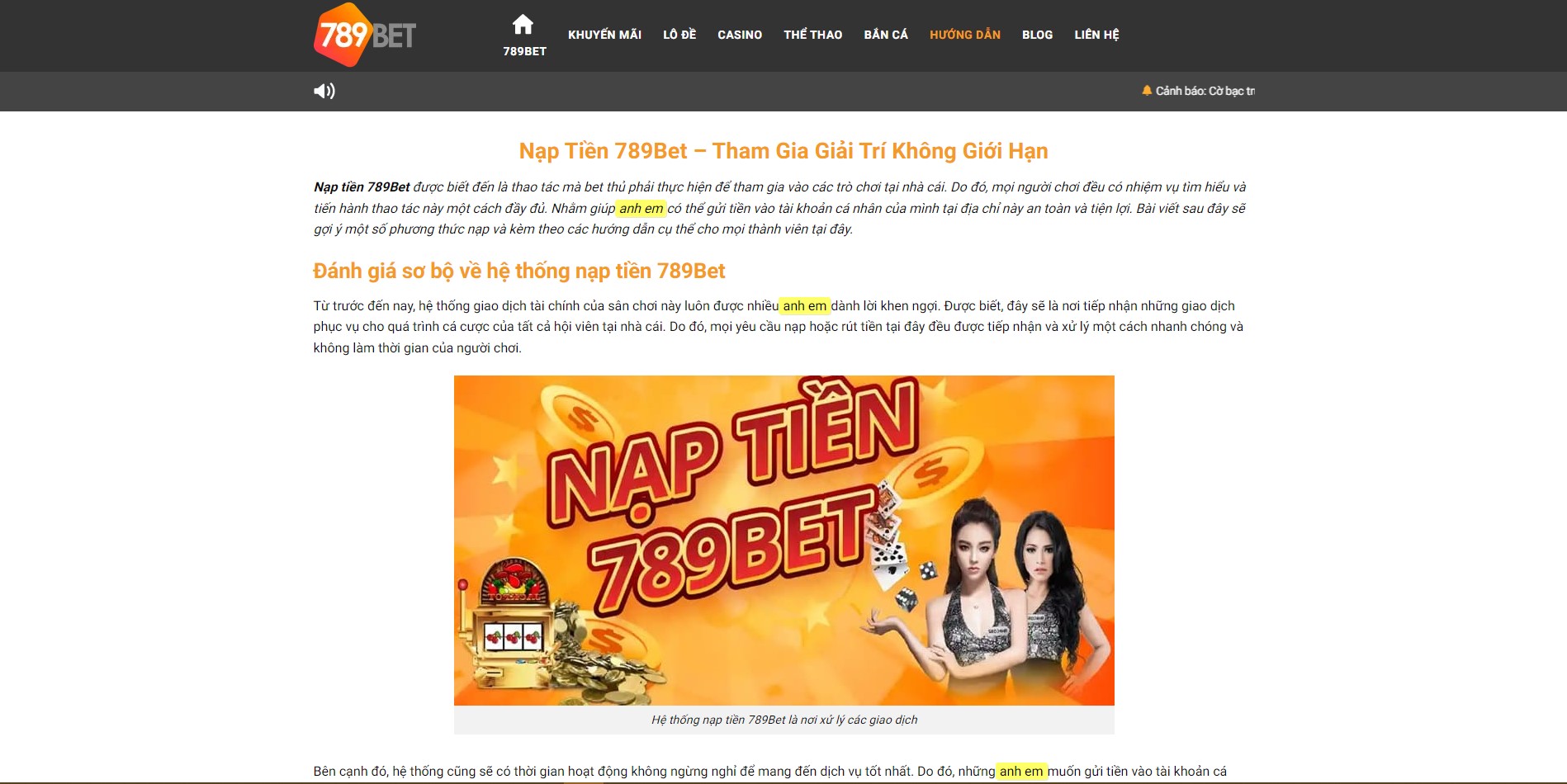Image resolution: width=1567 pixels, height=784 pixels.
Task: Select the BẮN CÁ menu item
Action: pyautogui.click(x=886, y=35)
